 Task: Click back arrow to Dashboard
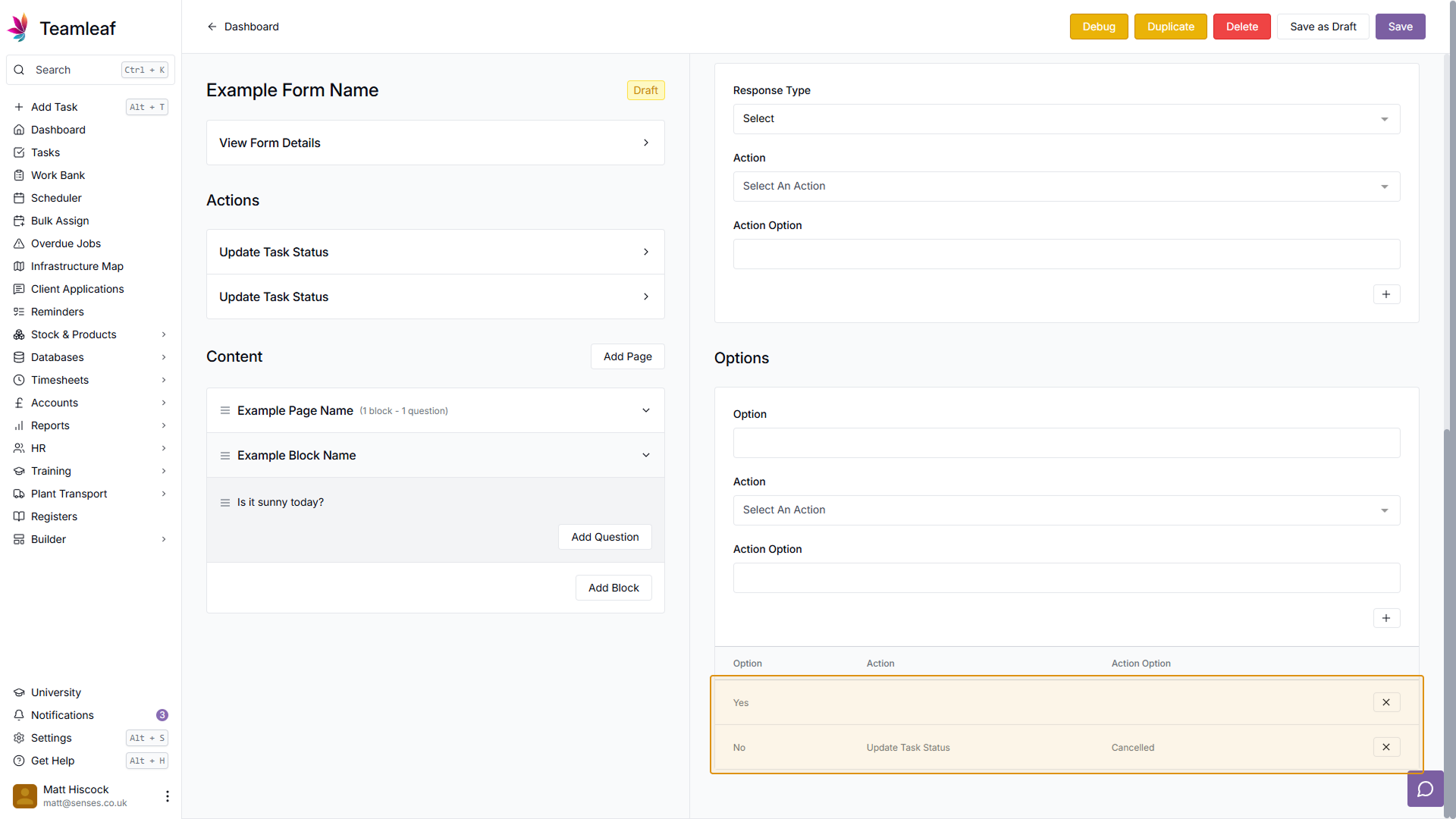pyautogui.click(x=212, y=27)
